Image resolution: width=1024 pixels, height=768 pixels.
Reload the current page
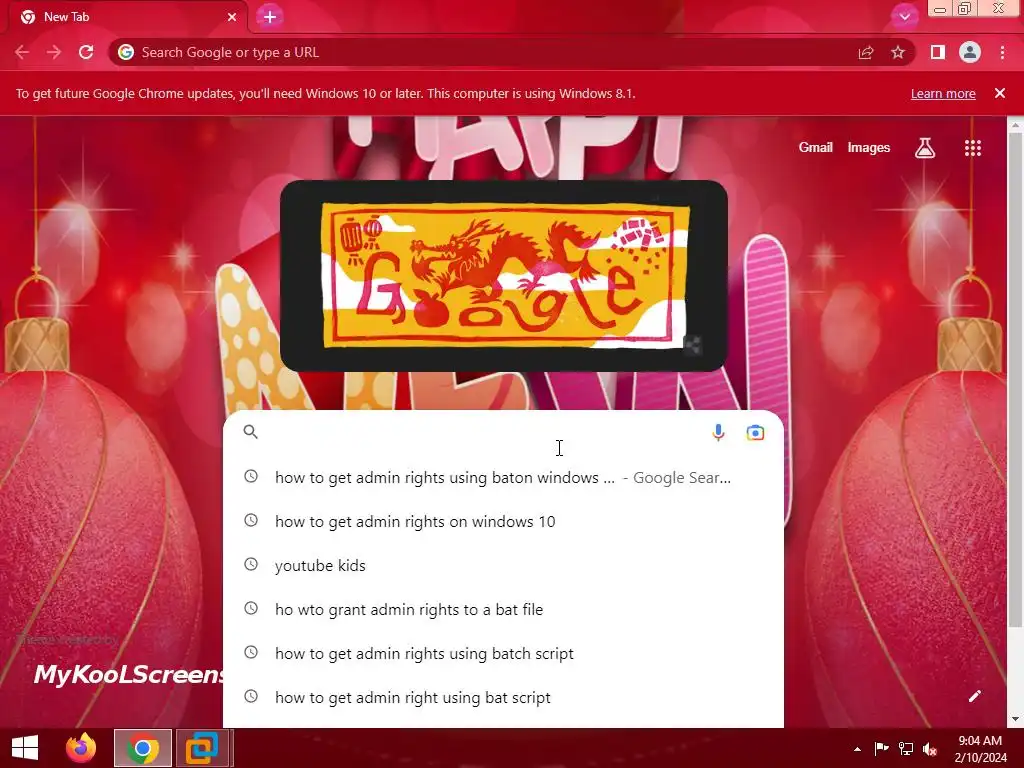(86, 52)
